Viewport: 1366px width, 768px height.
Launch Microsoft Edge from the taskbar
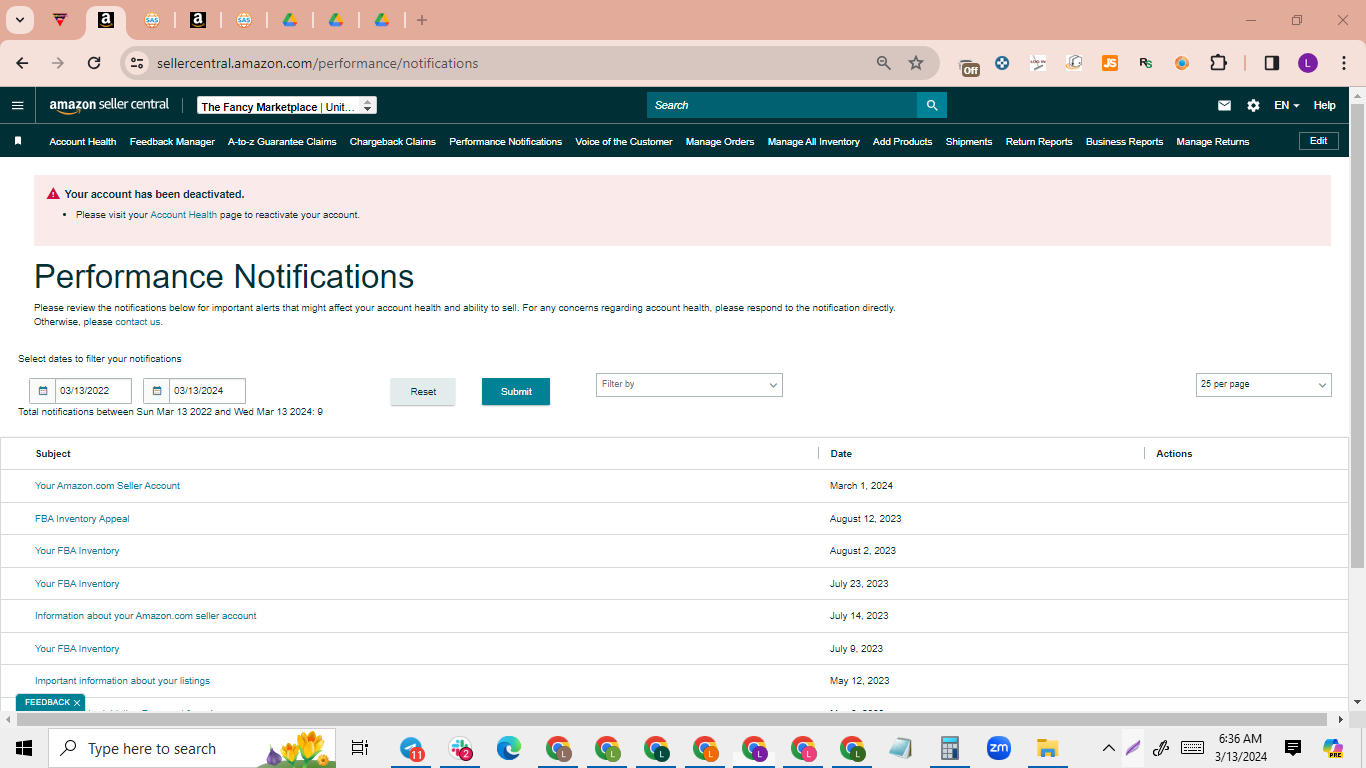[509, 748]
